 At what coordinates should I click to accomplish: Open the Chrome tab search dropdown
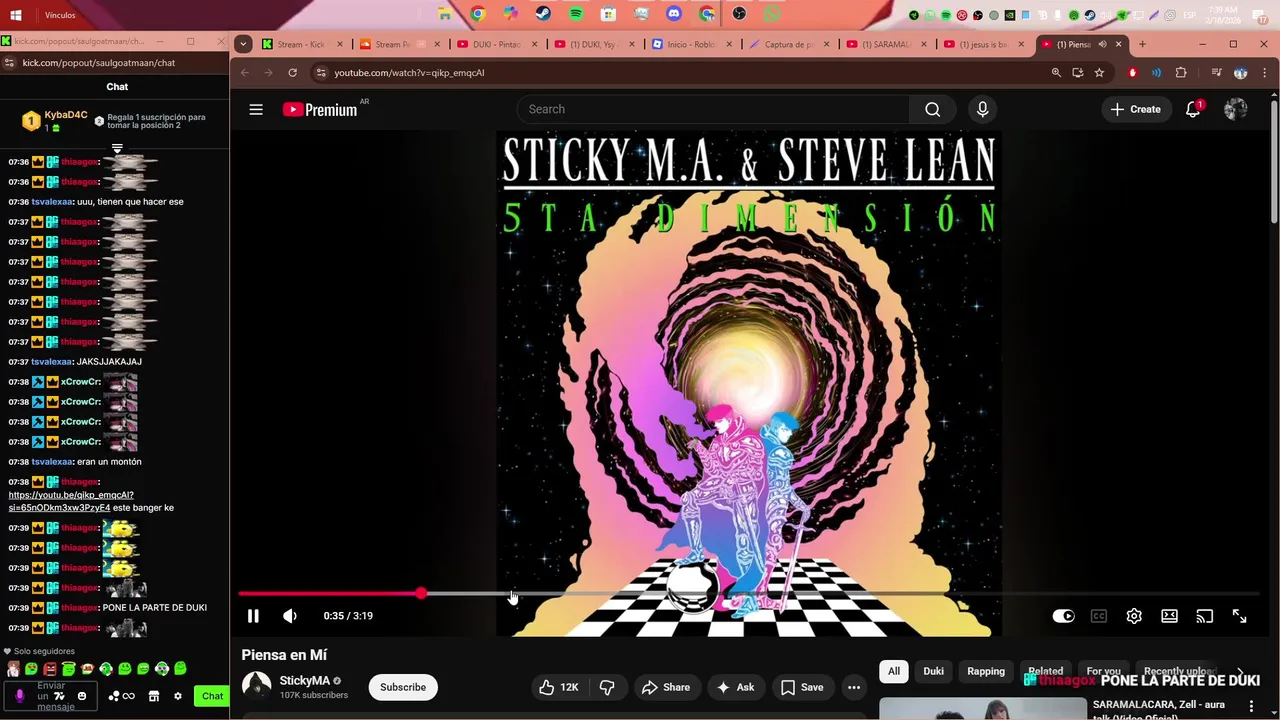[x=243, y=44]
